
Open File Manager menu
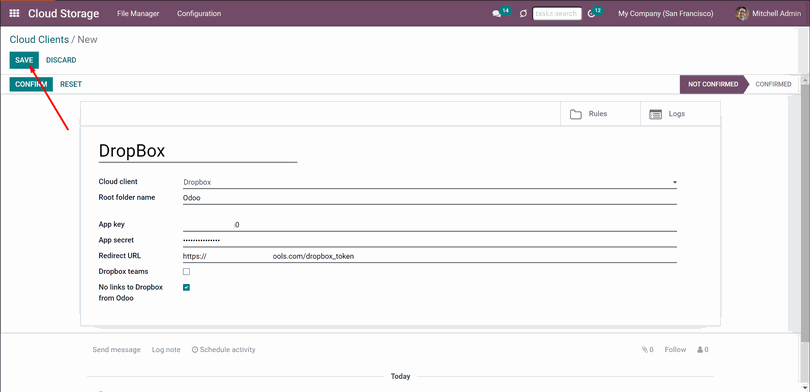click(x=138, y=13)
